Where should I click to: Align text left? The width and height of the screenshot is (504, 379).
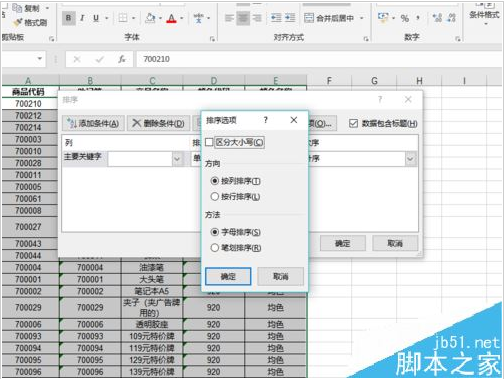pos(229,18)
